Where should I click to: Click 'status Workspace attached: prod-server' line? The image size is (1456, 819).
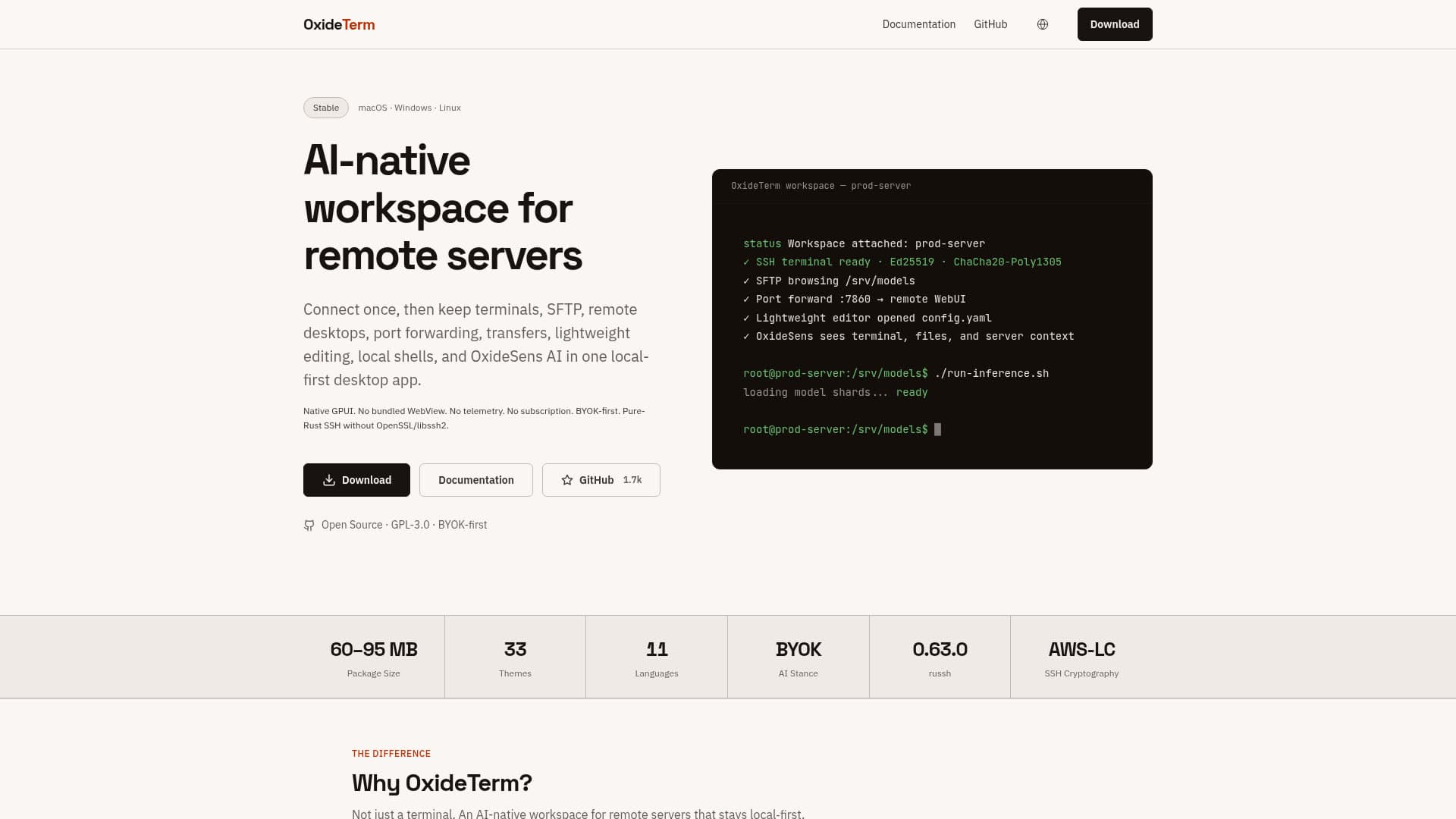pos(864,243)
